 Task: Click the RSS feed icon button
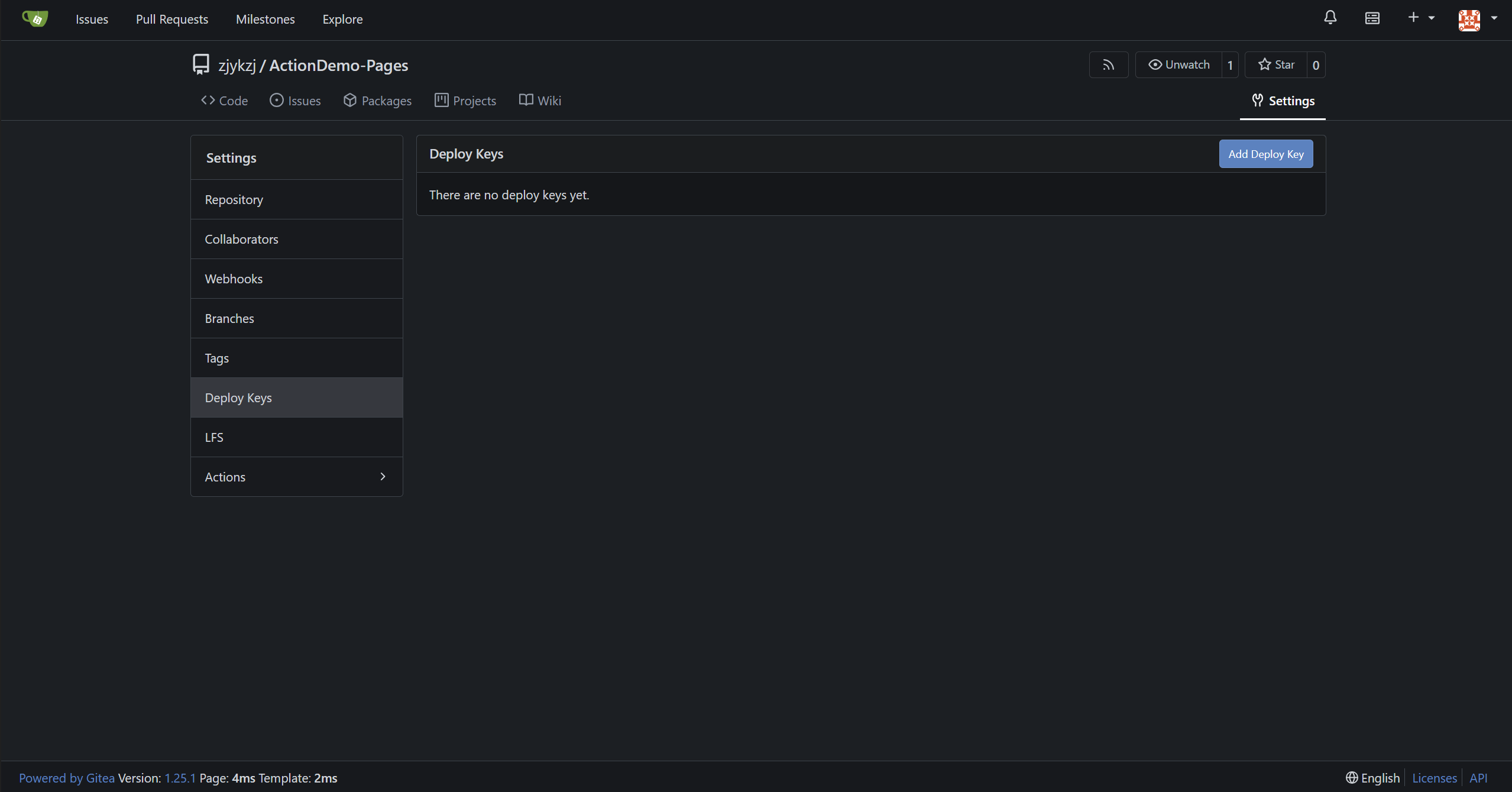point(1108,65)
